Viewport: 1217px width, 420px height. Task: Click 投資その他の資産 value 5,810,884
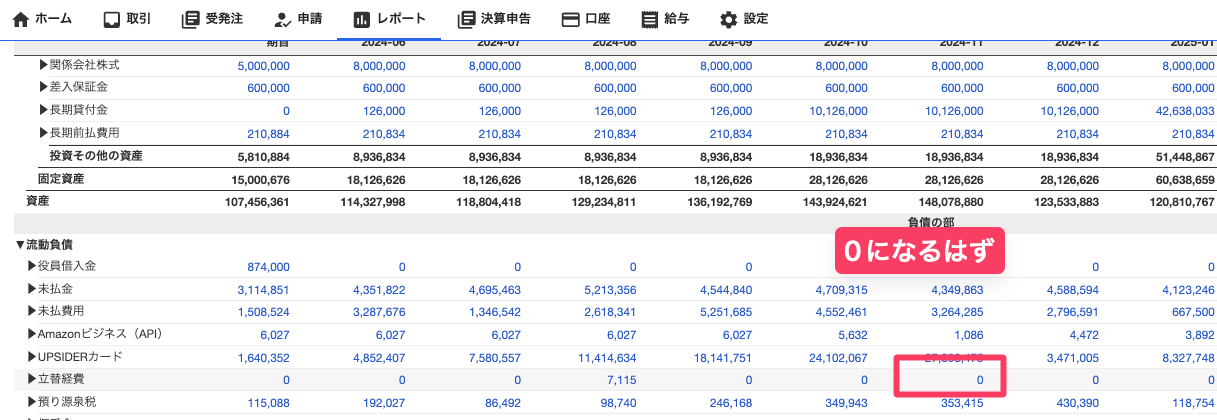point(264,157)
